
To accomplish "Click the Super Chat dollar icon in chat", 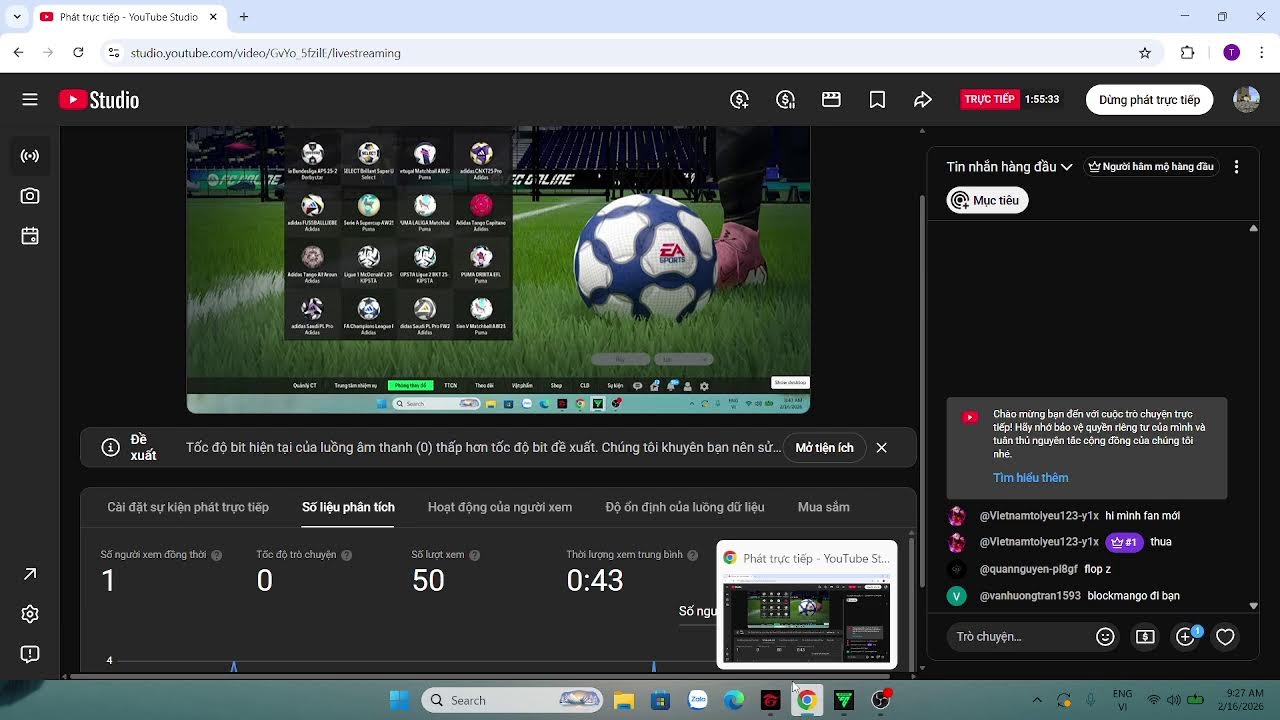I will click(1145, 637).
